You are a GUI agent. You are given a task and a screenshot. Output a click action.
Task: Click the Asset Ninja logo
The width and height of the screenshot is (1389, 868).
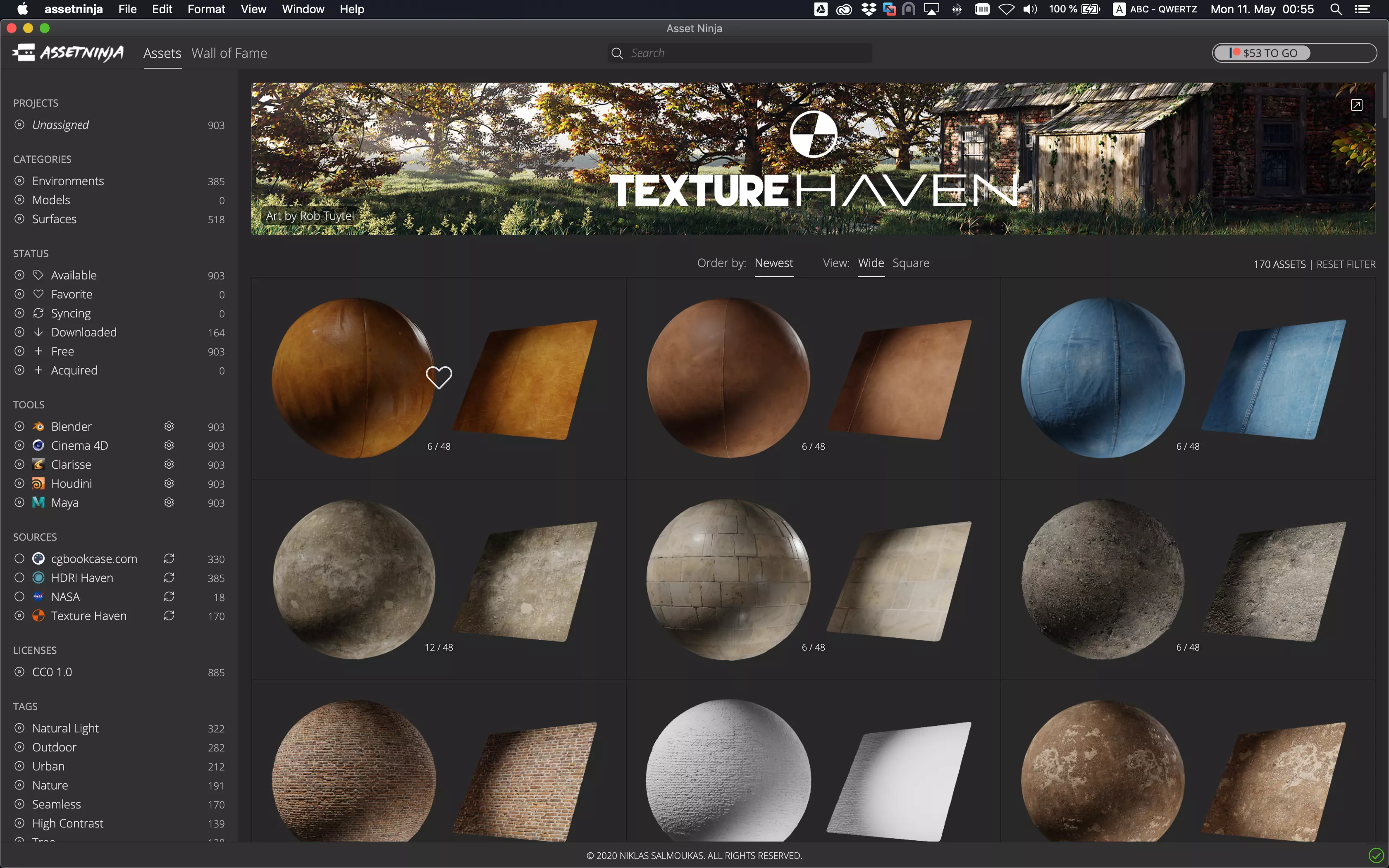click(68, 53)
